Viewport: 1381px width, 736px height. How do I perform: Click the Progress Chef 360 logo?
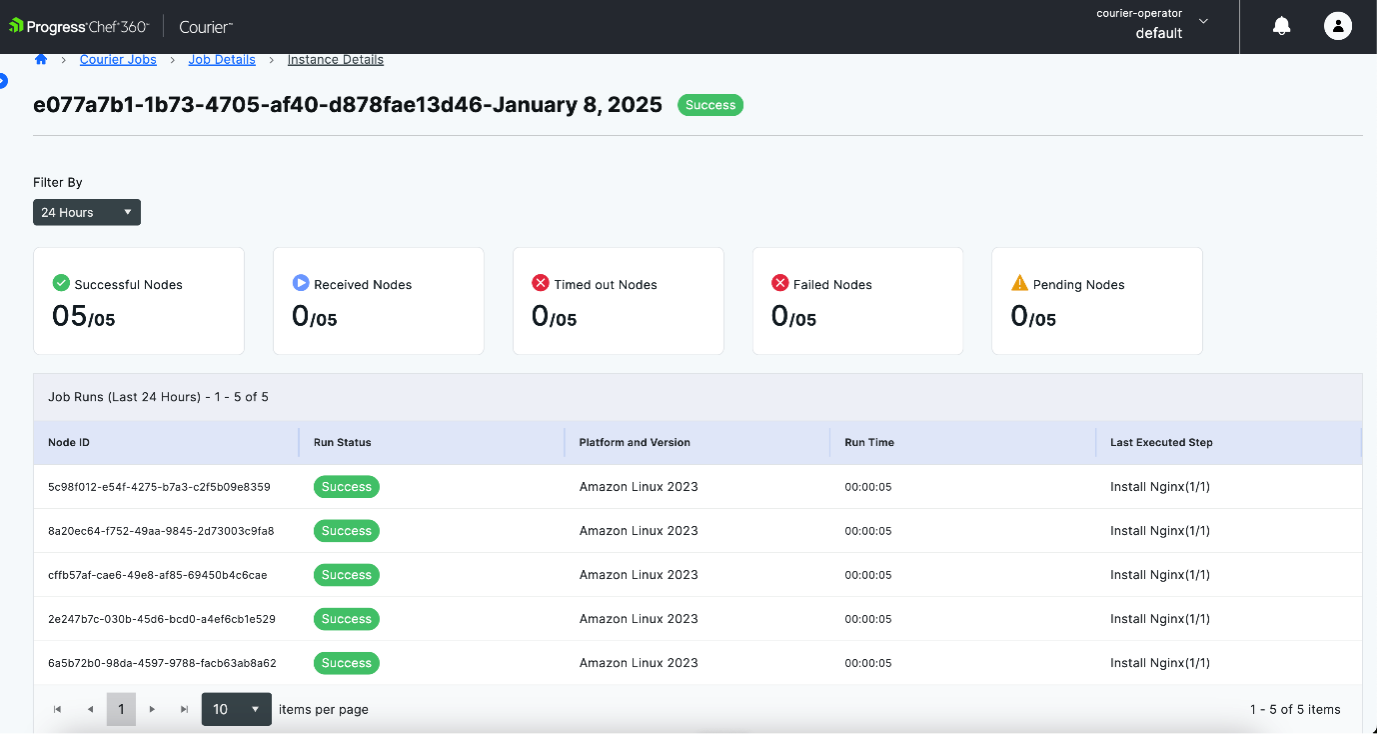[x=79, y=27]
